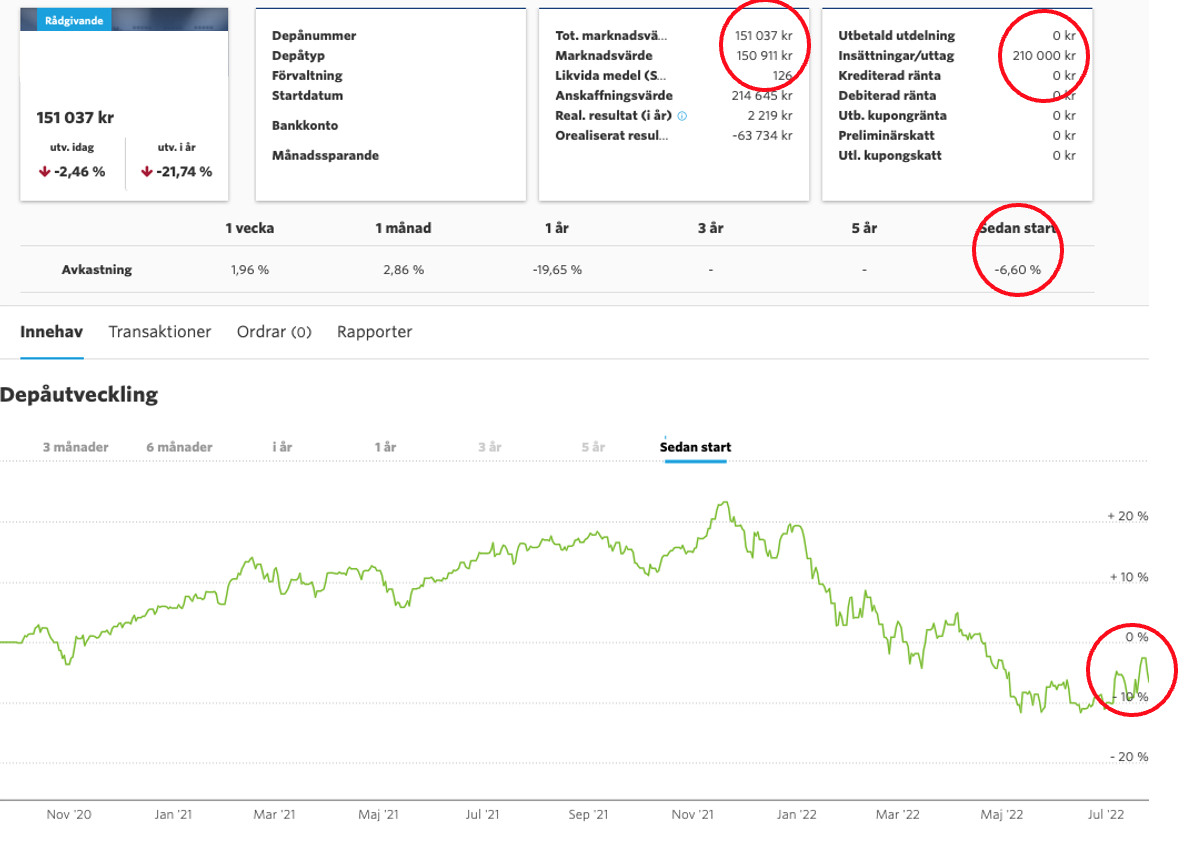Viewport: 1182px width, 844px height.
Task: Select the 'i år' chart period
Action: (282, 447)
